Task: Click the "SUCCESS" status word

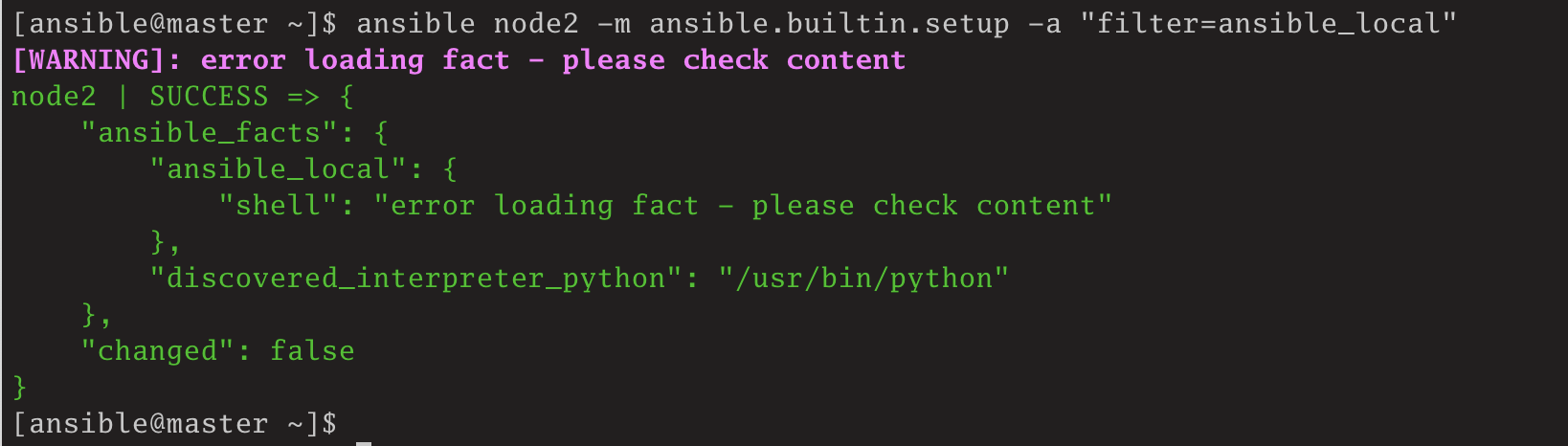Action: pyautogui.click(x=209, y=97)
